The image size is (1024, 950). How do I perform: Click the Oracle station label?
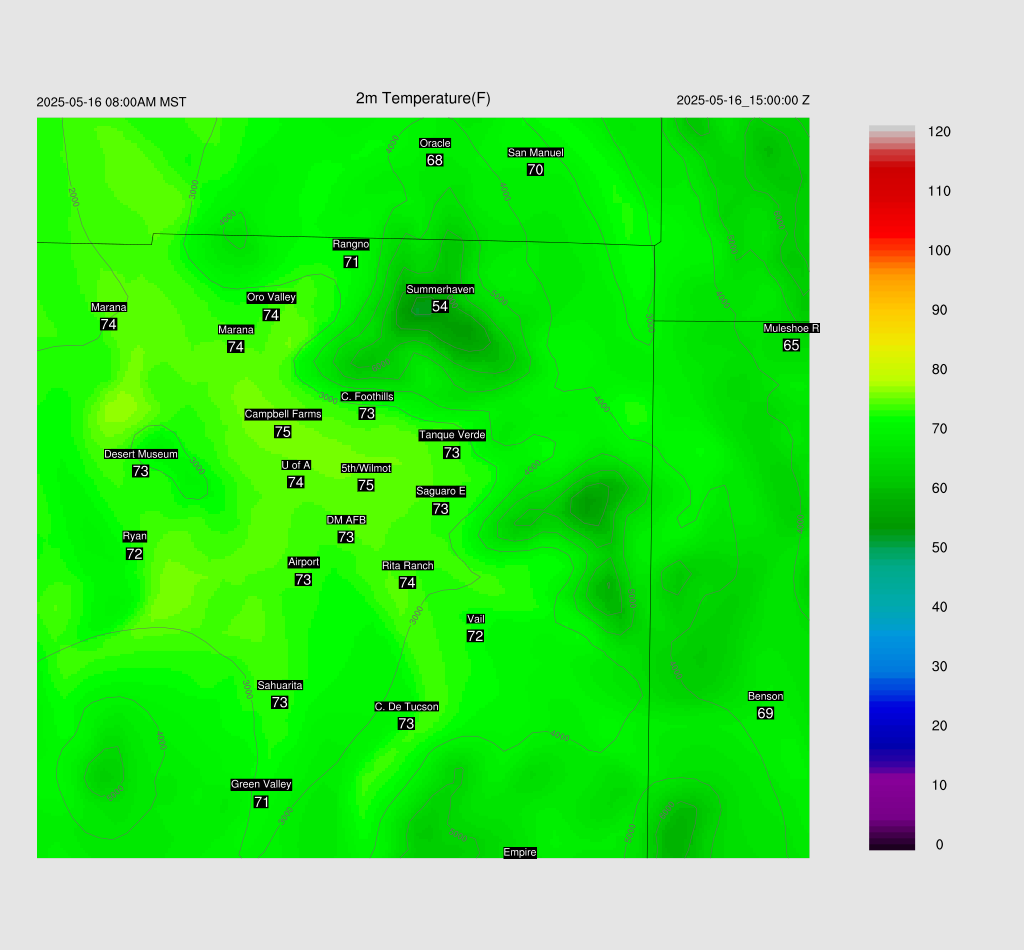coord(435,143)
